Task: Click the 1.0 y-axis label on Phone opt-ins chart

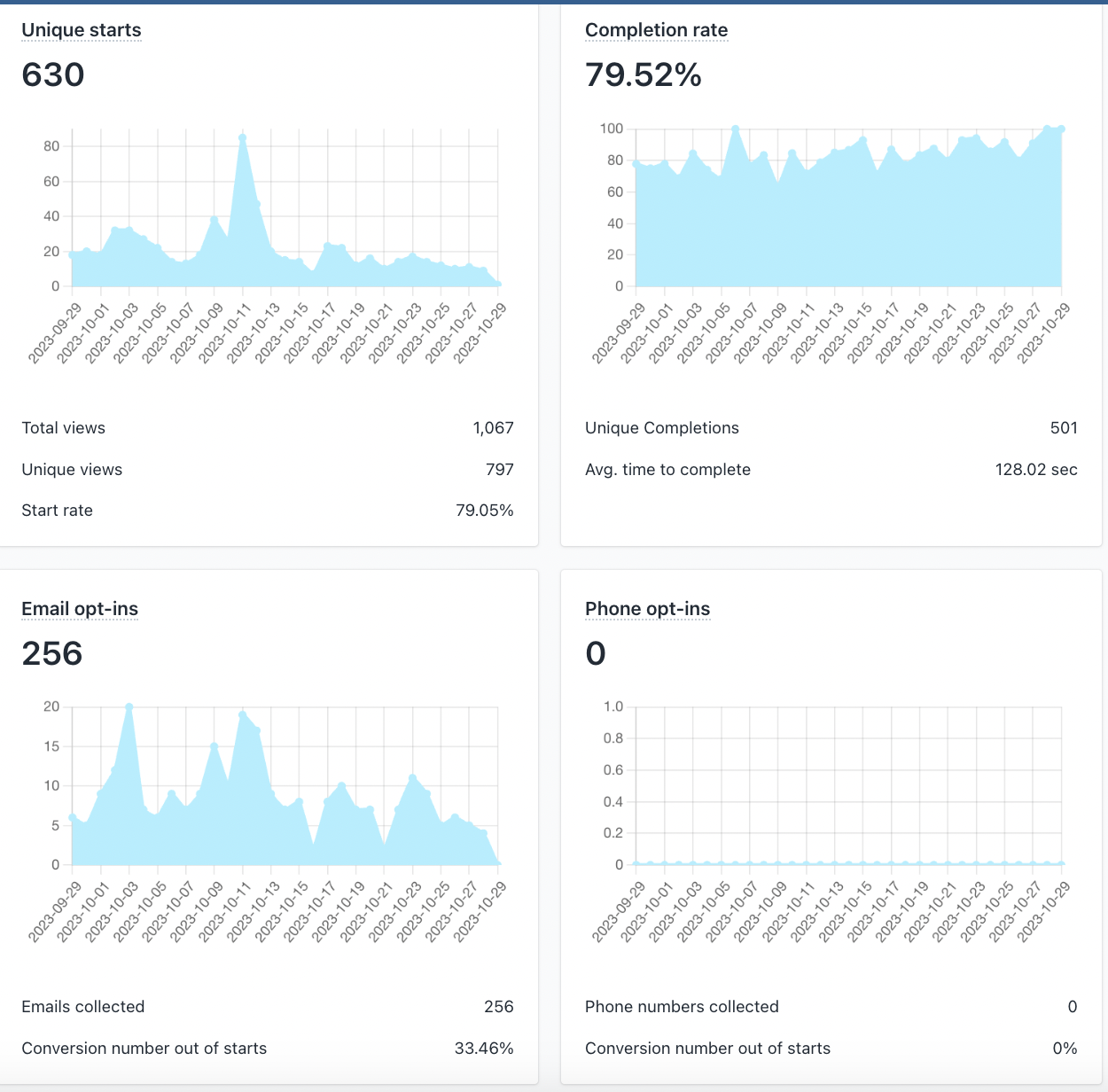Action: (x=613, y=706)
